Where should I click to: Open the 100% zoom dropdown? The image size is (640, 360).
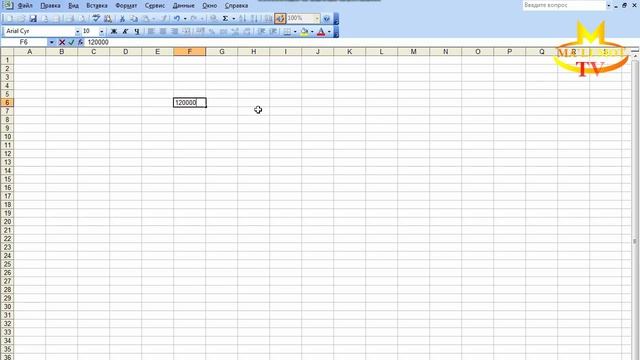(x=317, y=18)
